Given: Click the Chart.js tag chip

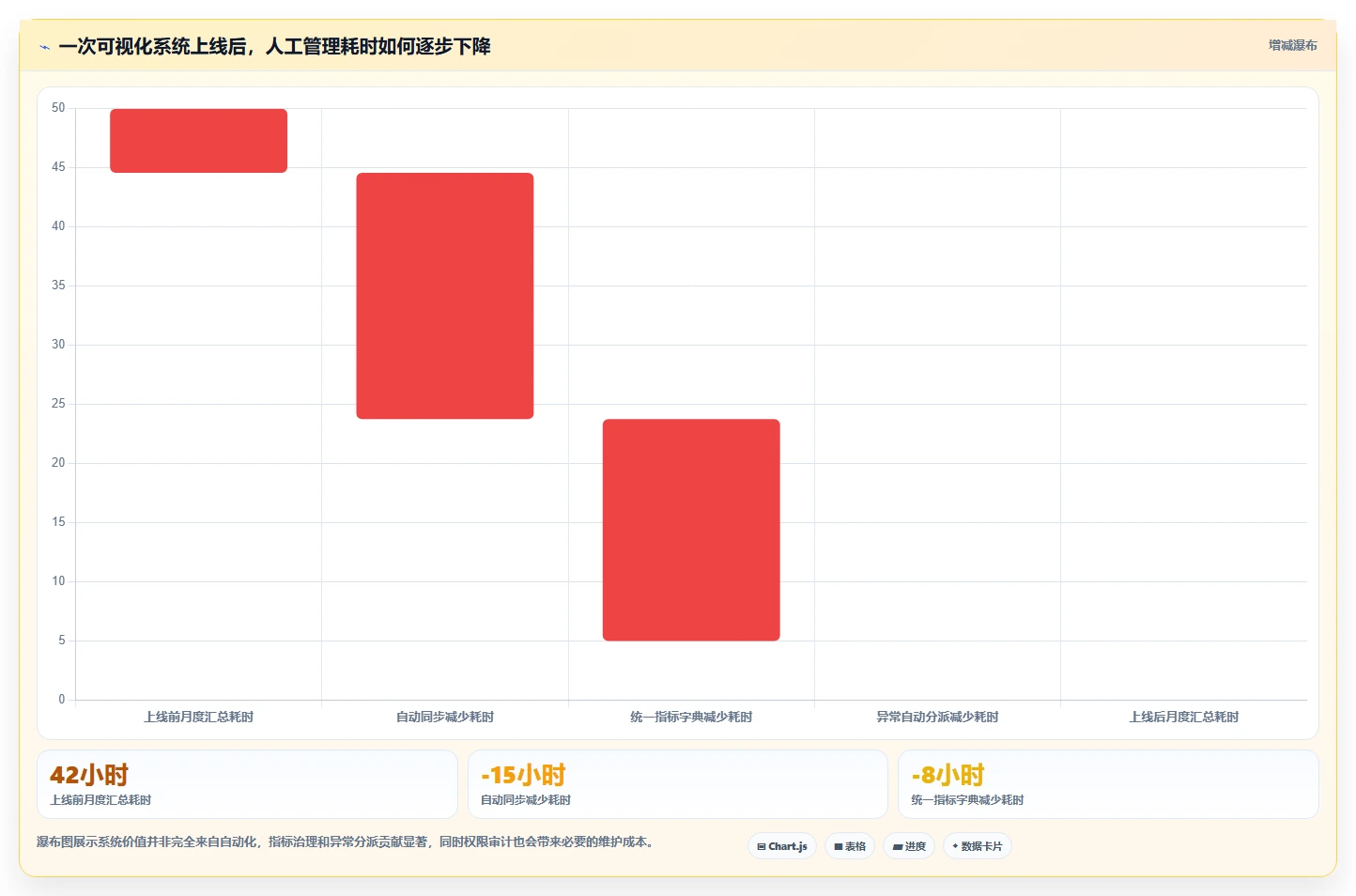Looking at the screenshot, I should pyautogui.click(x=782, y=846).
